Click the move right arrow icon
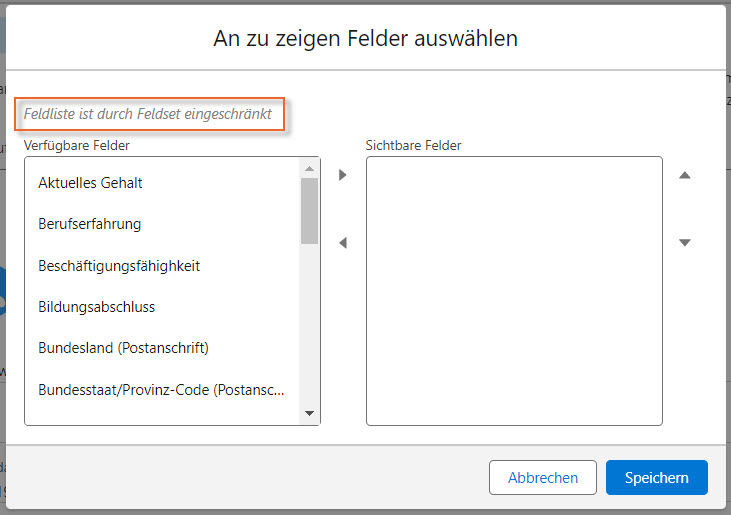 click(343, 175)
